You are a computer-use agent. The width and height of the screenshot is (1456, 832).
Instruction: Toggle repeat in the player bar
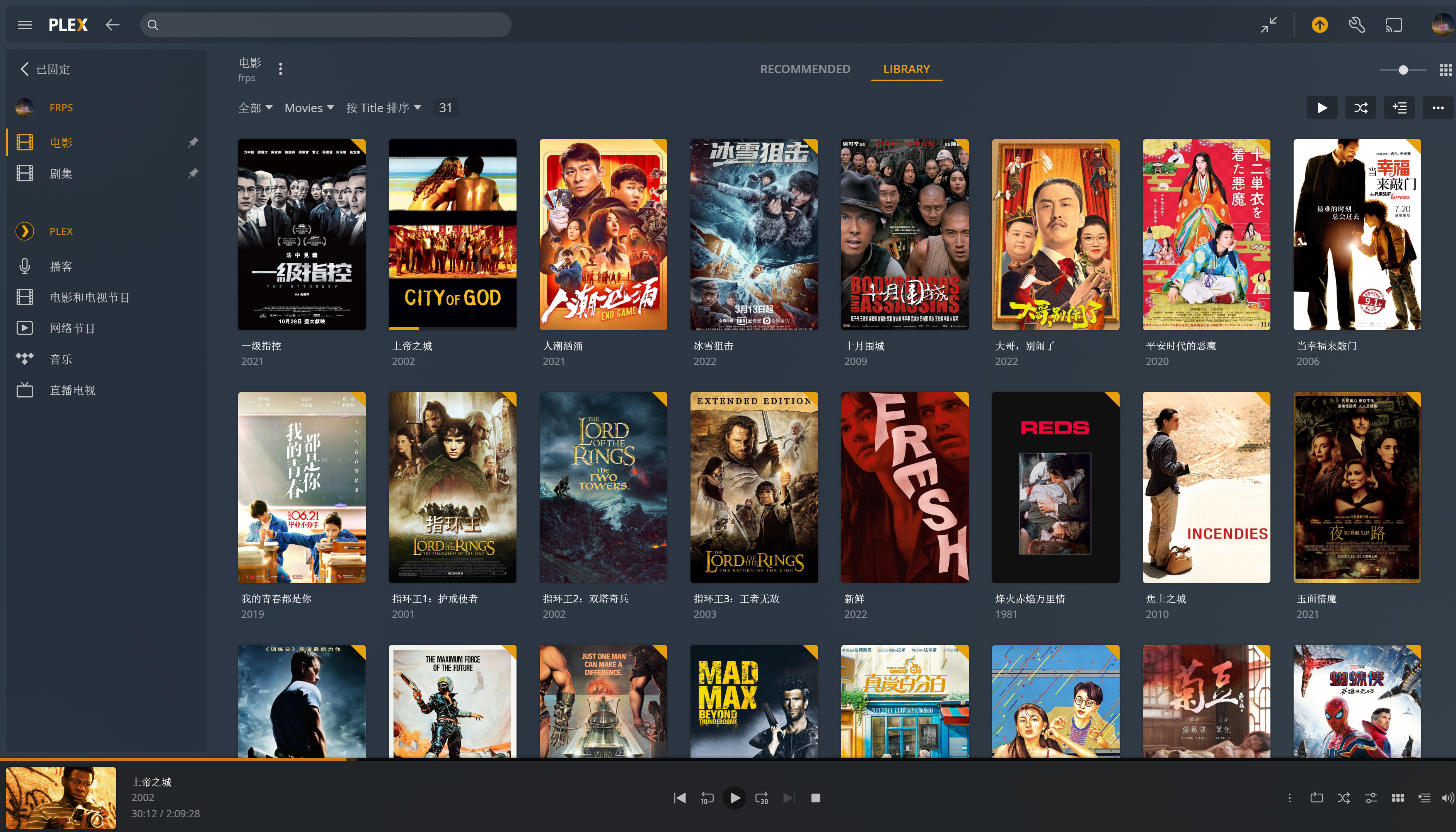[x=1316, y=798]
